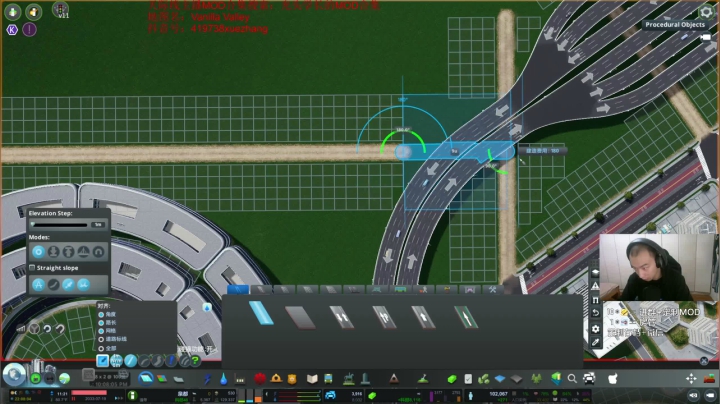The width and height of the screenshot is (720, 404).
Task: Switch to the third road category tab
Action: 284,289
